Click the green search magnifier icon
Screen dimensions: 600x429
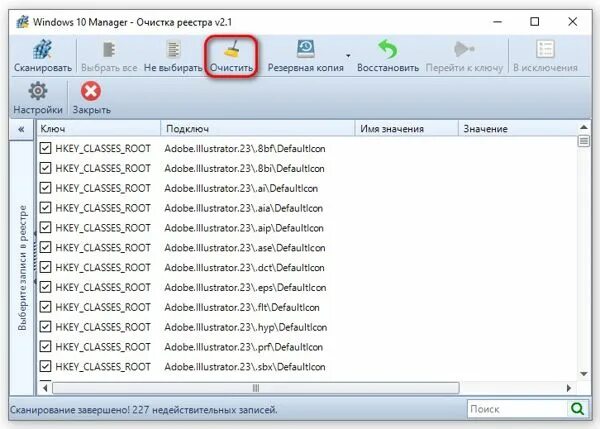[x=577, y=409]
